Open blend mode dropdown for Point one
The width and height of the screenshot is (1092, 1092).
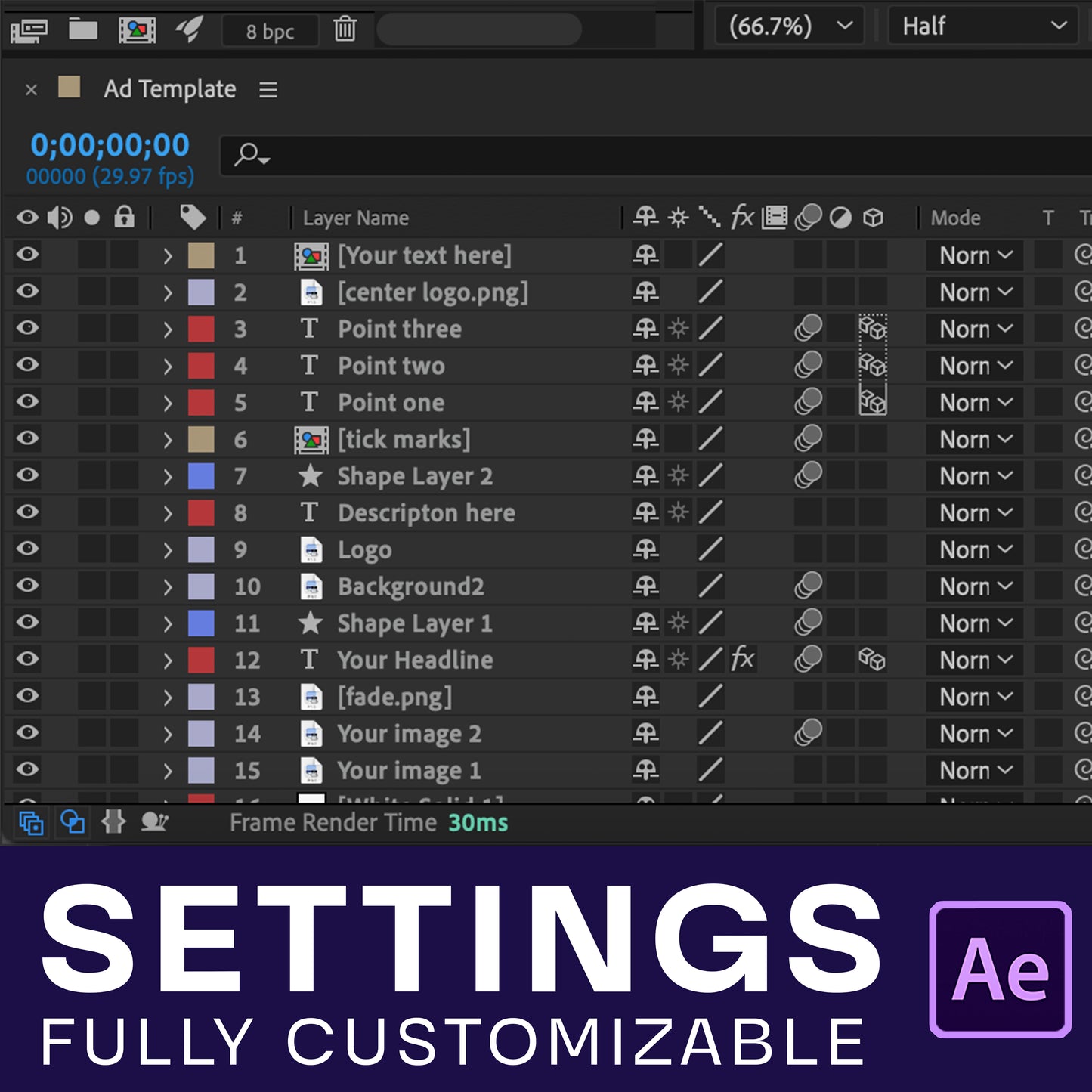(x=974, y=403)
